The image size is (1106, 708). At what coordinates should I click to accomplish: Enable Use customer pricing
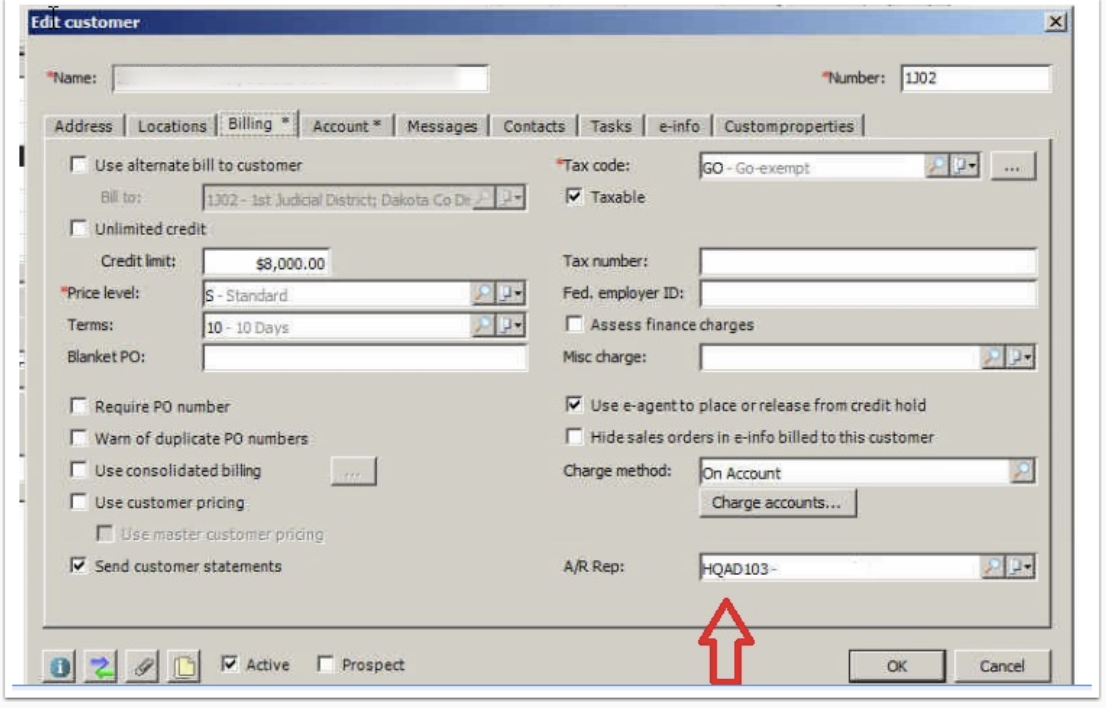pyautogui.click(x=78, y=501)
